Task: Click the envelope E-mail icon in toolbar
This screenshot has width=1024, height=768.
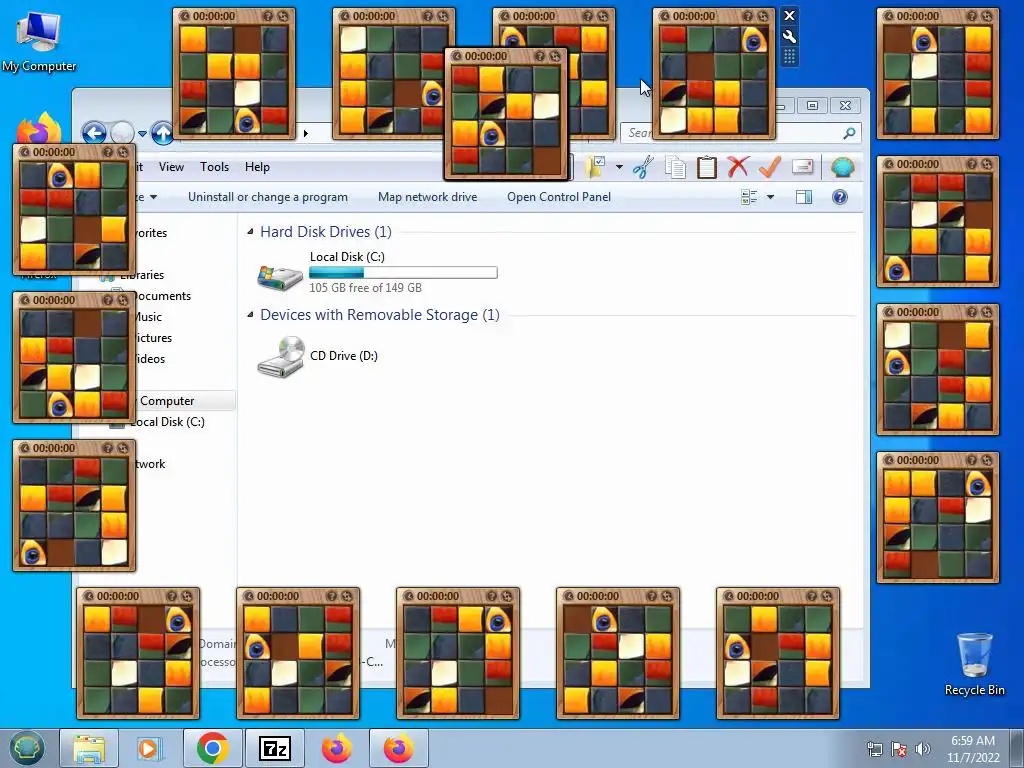Action: click(803, 167)
